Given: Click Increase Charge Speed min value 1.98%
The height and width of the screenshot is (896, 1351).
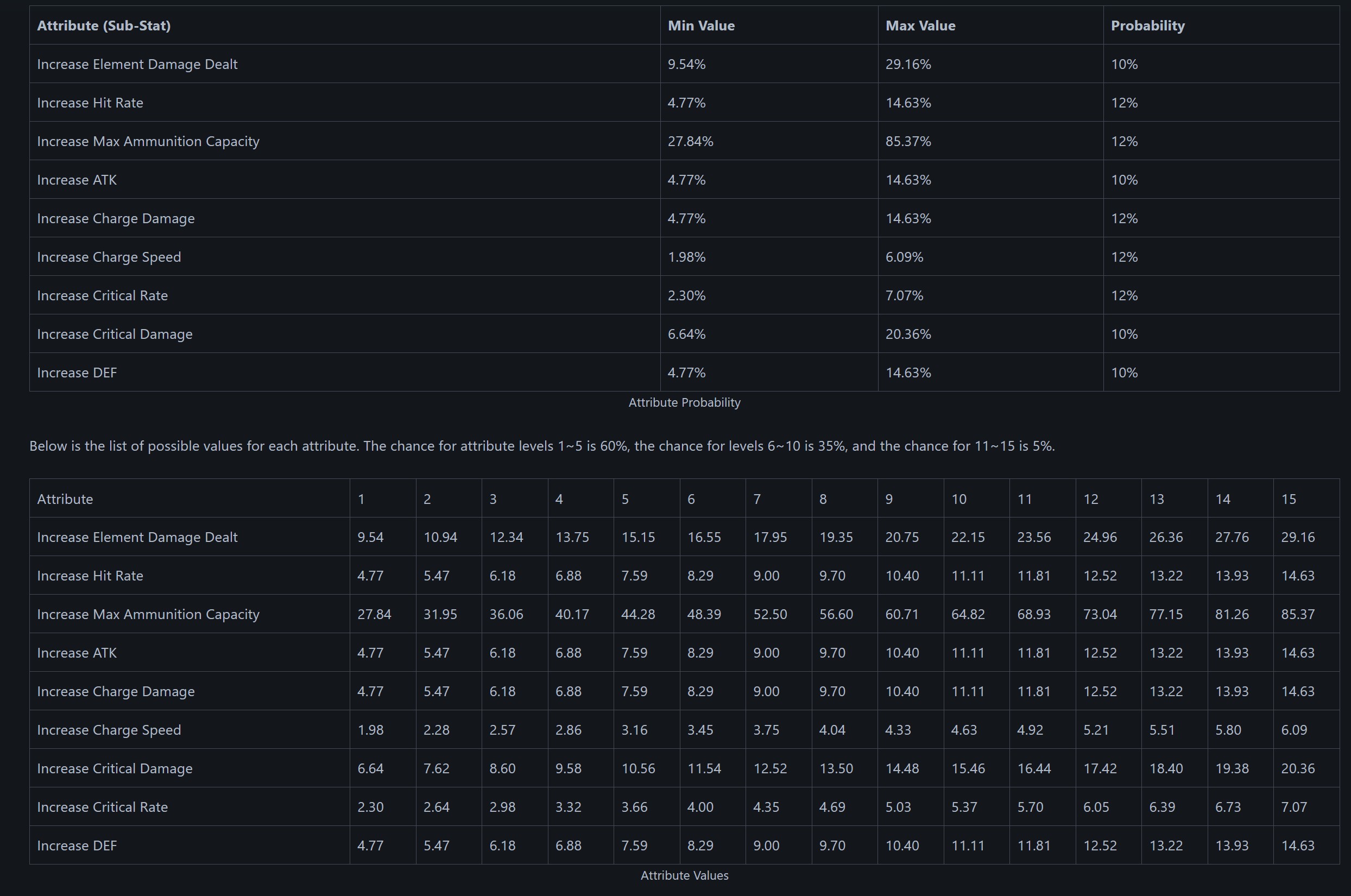Looking at the screenshot, I should tap(686, 257).
